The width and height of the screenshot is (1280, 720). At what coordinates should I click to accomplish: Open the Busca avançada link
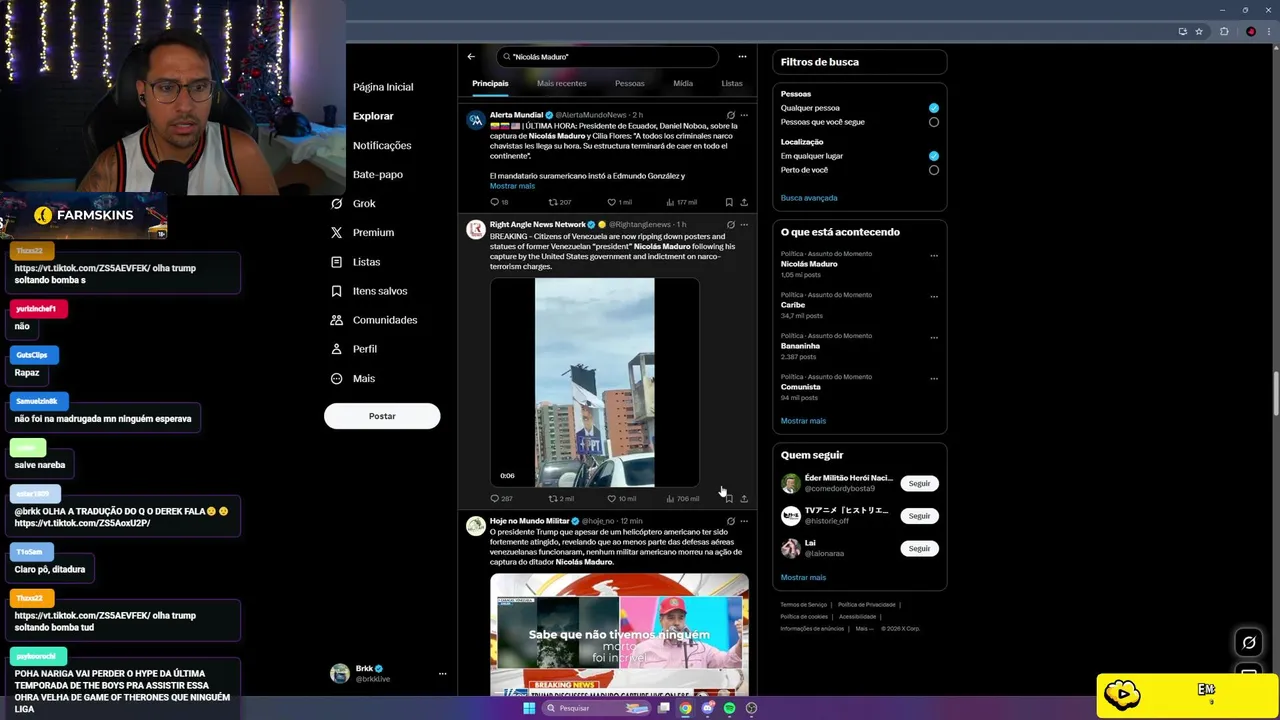coord(809,198)
